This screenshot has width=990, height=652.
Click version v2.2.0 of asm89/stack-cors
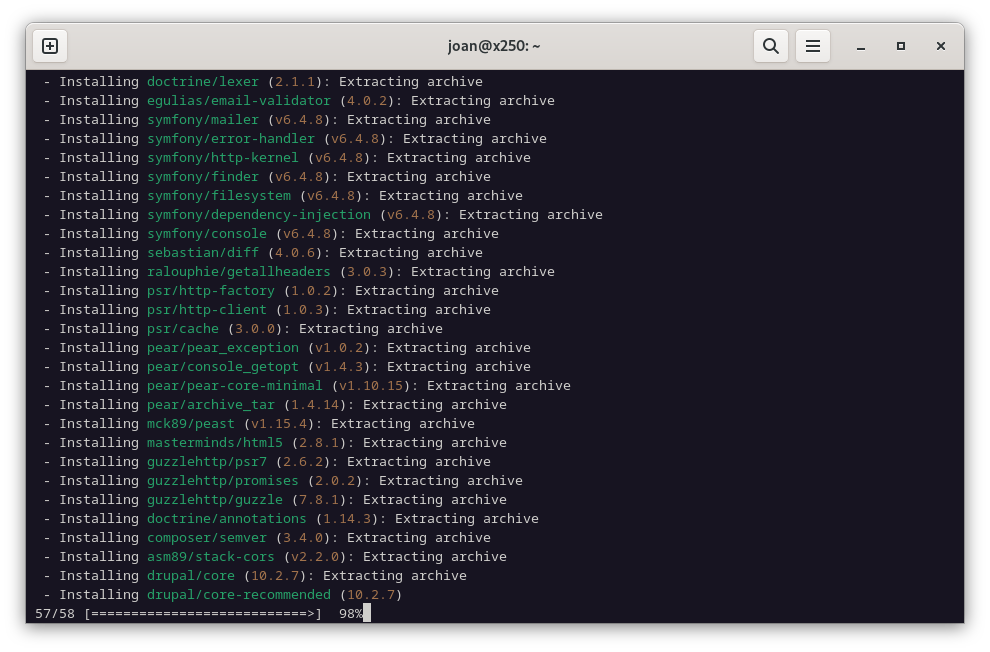click(x=315, y=557)
